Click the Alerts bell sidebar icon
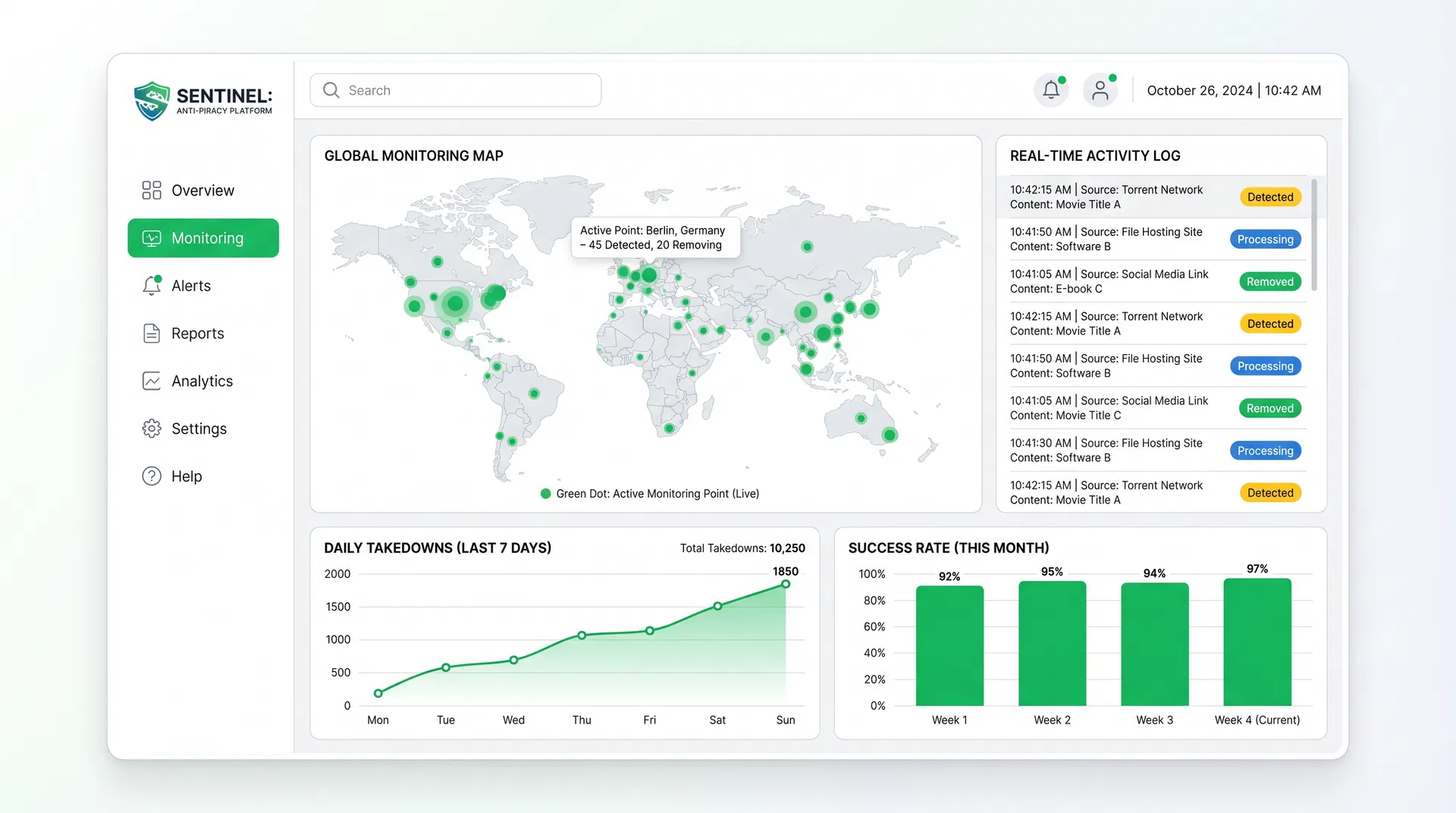This screenshot has height=813, width=1456. pyautogui.click(x=152, y=286)
